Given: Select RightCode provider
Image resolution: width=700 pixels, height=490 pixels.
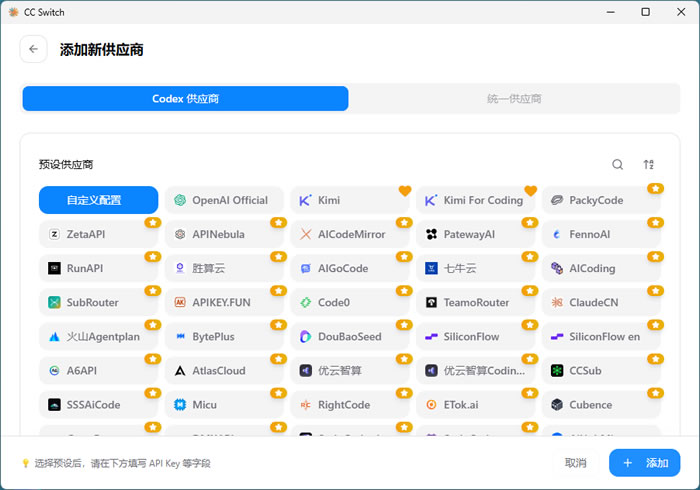Looking at the screenshot, I should coord(350,405).
